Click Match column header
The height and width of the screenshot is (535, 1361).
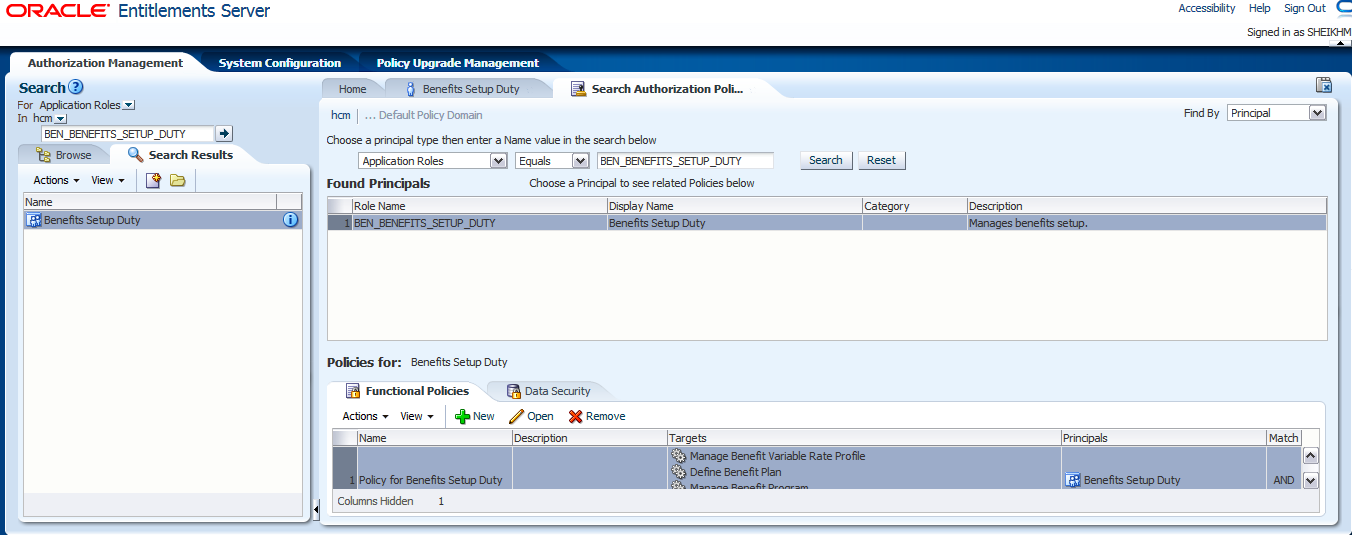click(1283, 438)
